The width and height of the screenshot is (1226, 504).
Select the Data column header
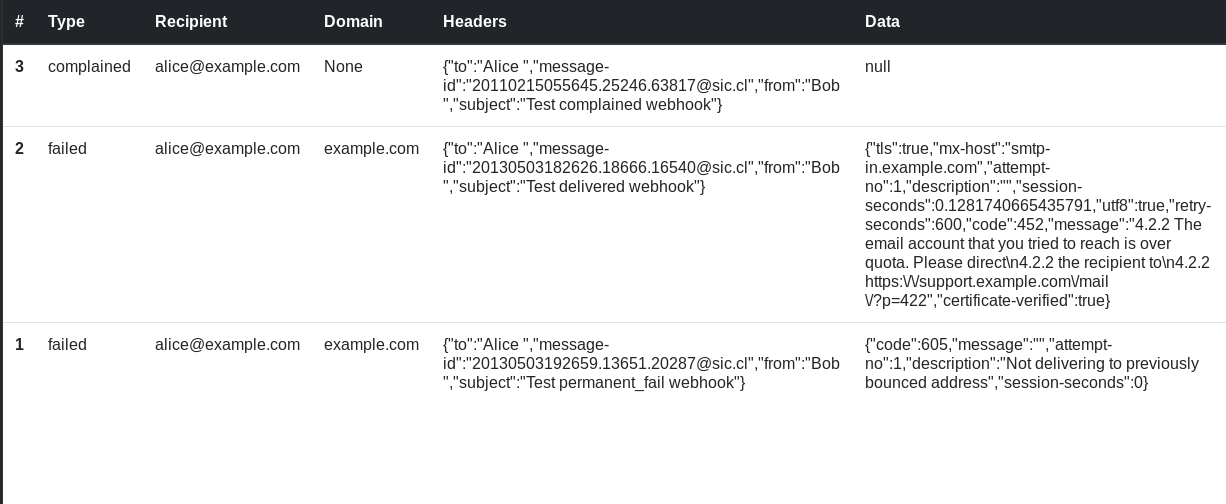tap(882, 21)
